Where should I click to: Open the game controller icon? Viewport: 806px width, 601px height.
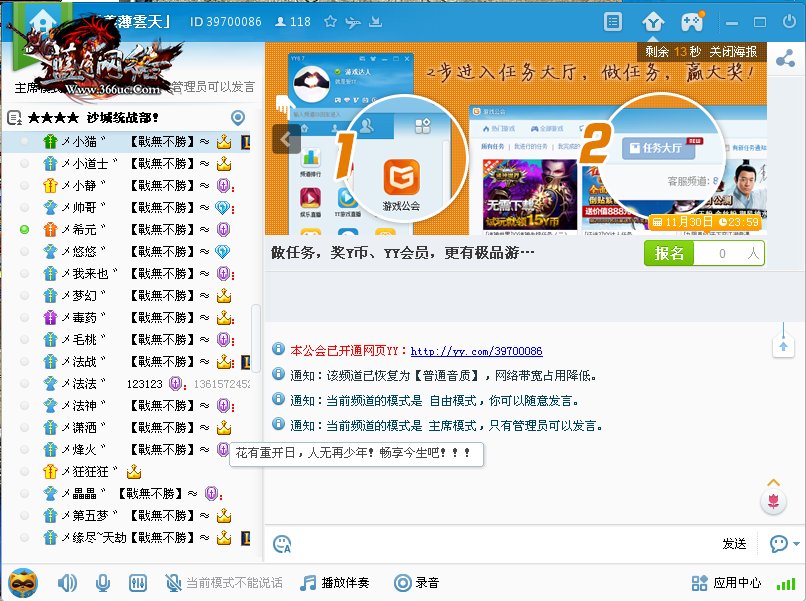[x=692, y=21]
